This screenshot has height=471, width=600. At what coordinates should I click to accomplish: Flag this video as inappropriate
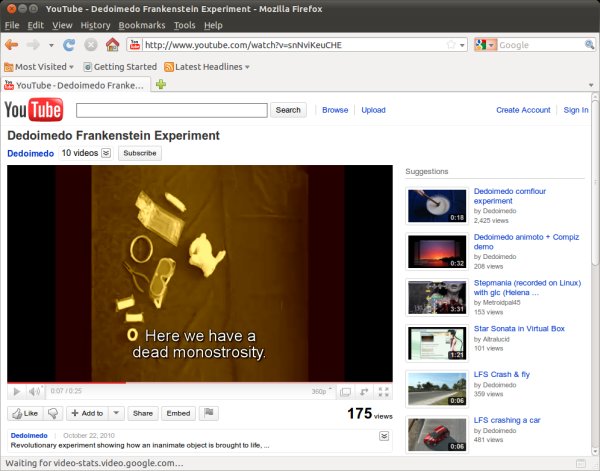click(x=209, y=413)
